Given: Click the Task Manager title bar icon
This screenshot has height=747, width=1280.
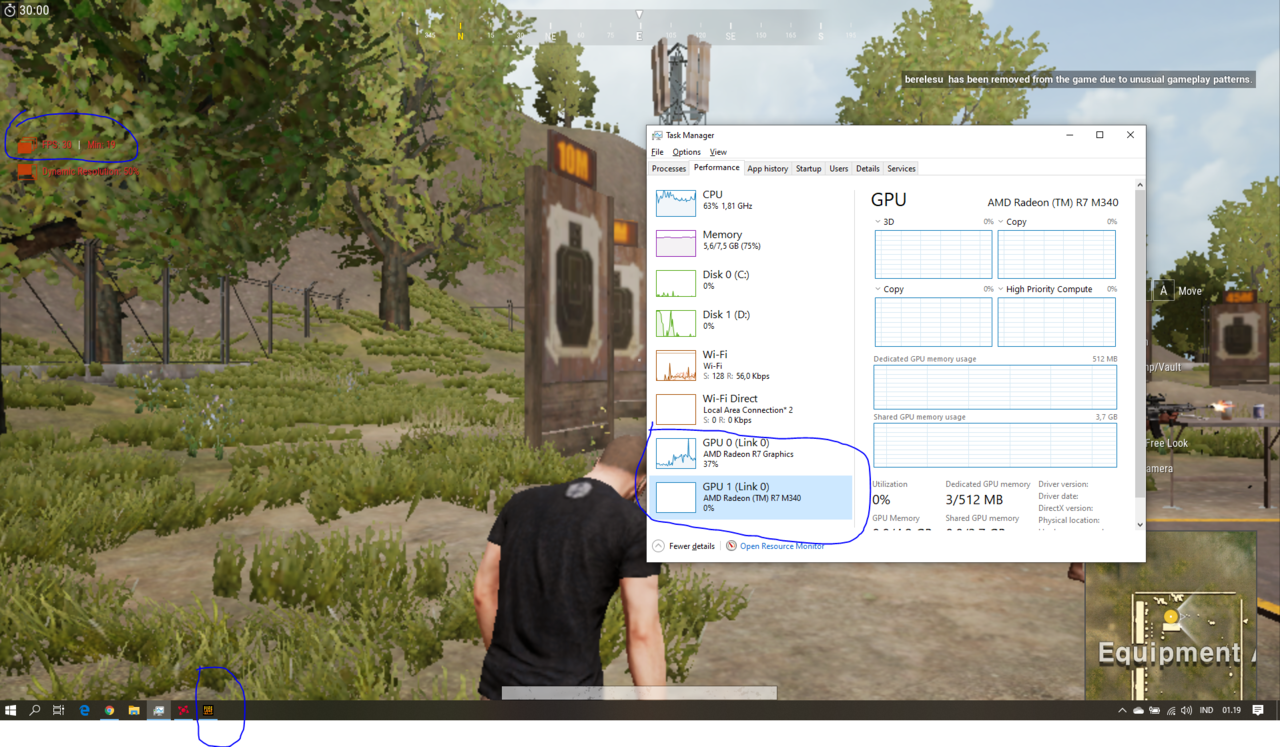Looking at the screenshot, I should [657, 135].
